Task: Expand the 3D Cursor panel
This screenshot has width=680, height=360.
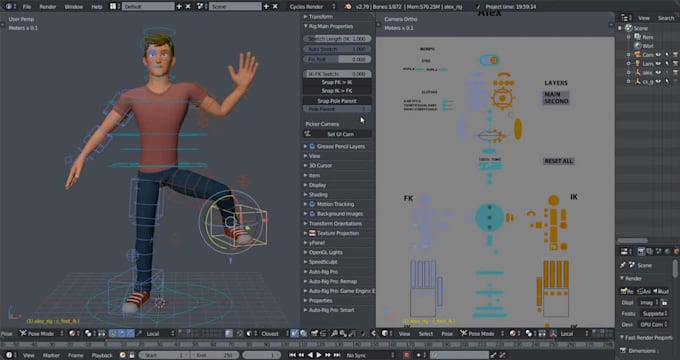Action: coord(320,166)
